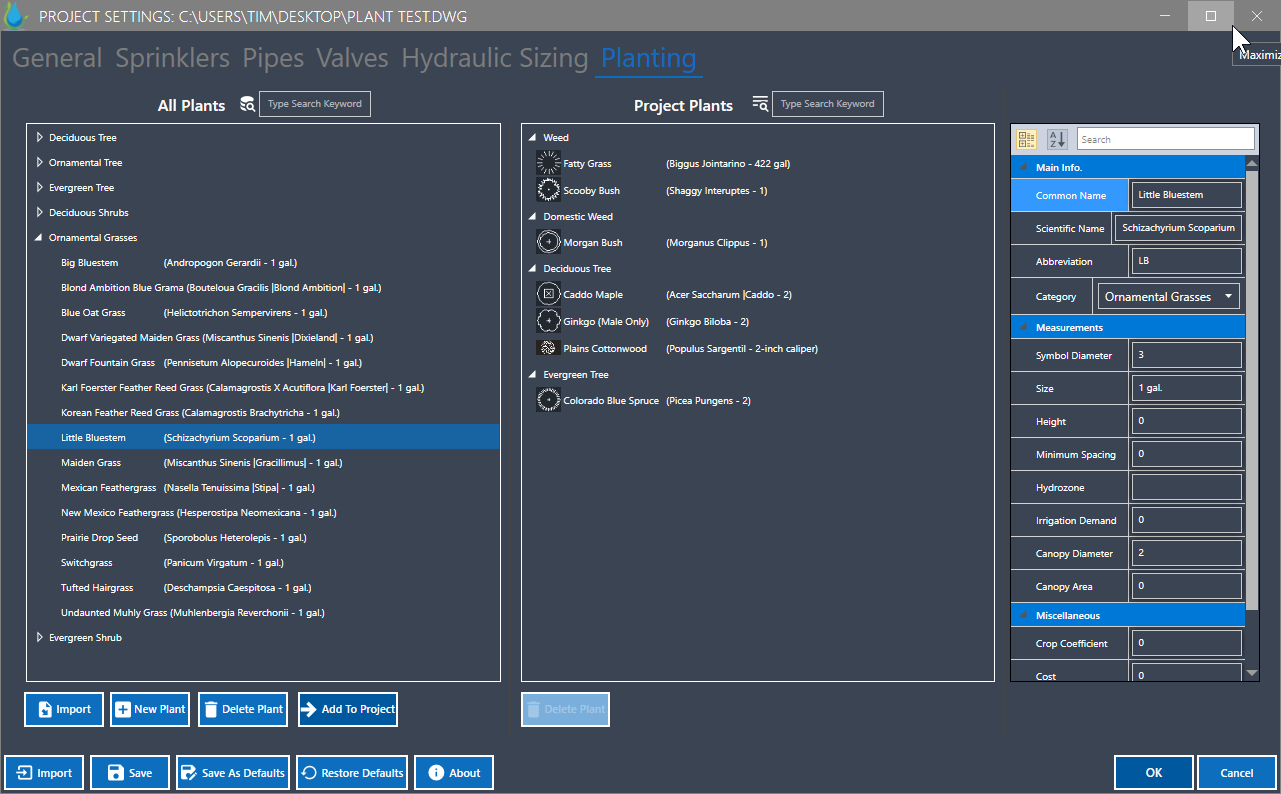
Task: Open the Hydraulic Sizing tab
Action: click(x=494, y=58)
